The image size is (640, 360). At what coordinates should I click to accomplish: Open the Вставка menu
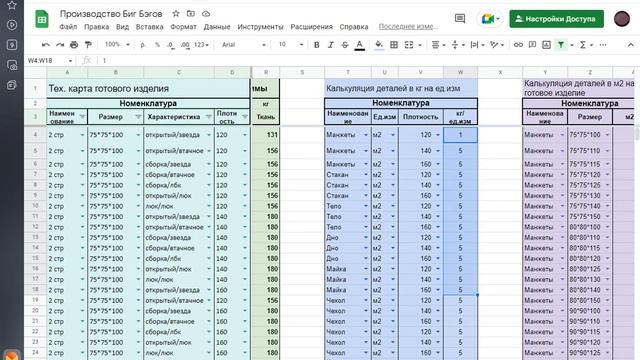149,27
